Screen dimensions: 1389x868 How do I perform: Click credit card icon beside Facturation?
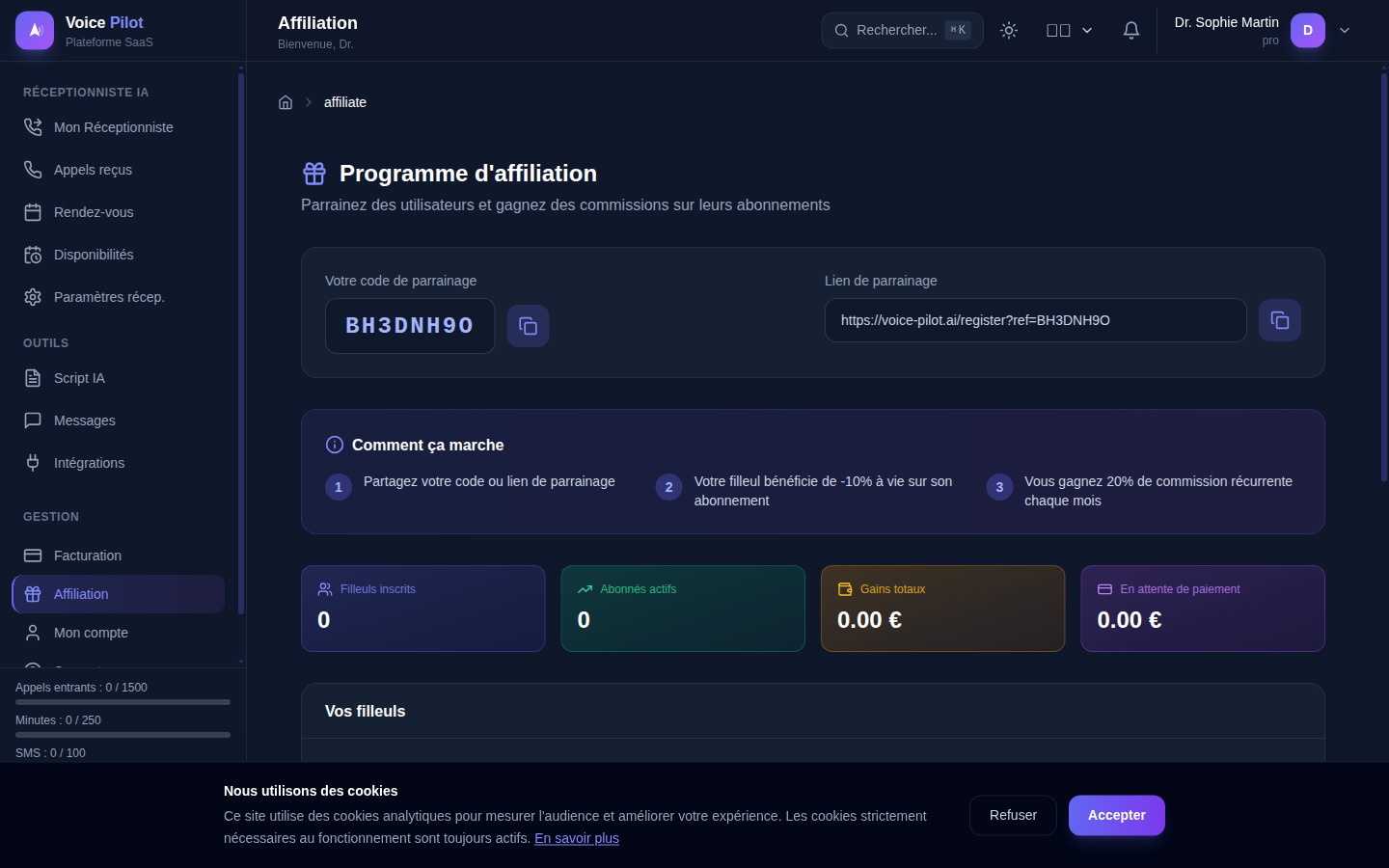click(x=33, y=556)
